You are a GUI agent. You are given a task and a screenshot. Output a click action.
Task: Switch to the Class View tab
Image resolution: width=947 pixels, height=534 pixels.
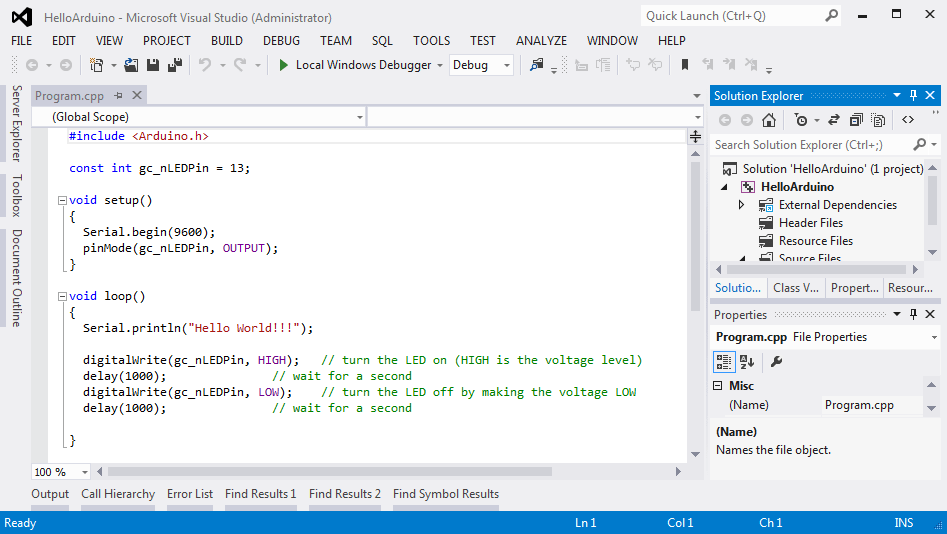[796, 288]
